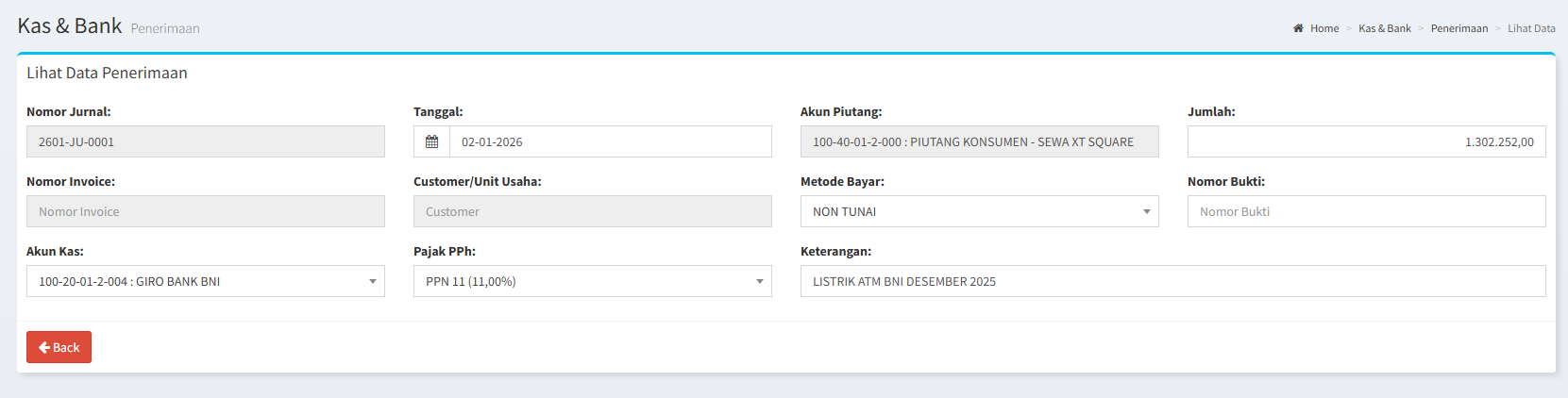Click the Tanggal date field
The width and height of the screenshot is (1568, 398).
(610, 141)
